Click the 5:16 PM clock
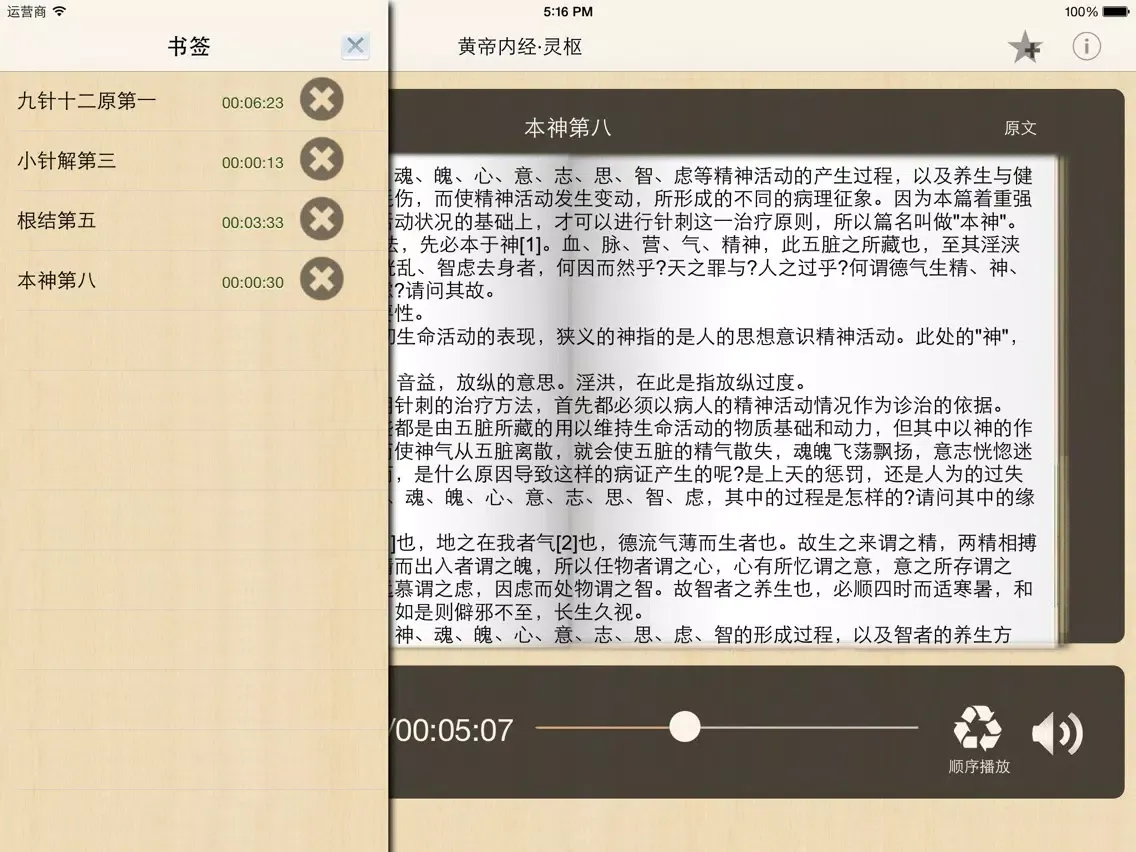1136x852 pixels. (568, 12)
